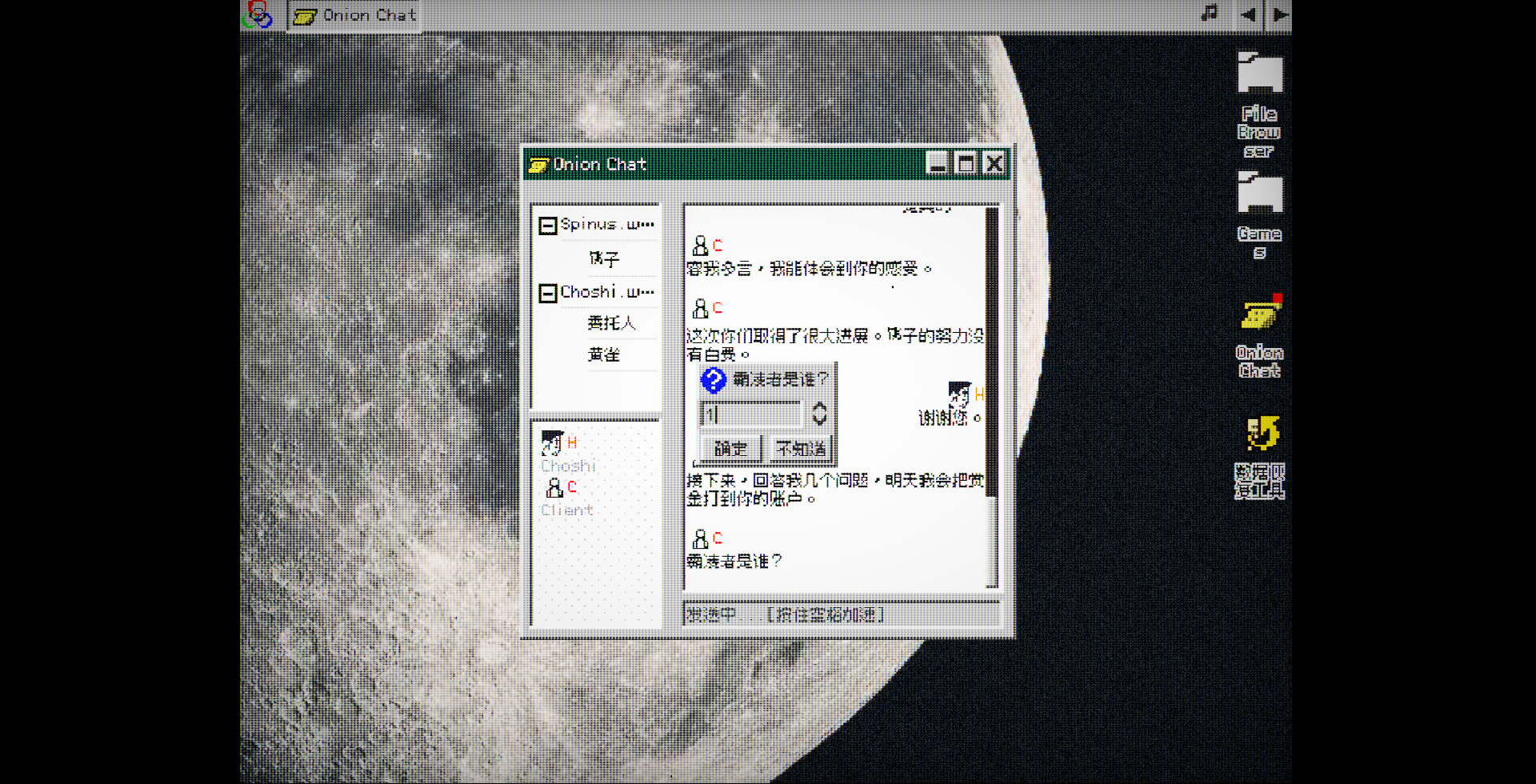
Task: Click the previous track left arrow
Action: [1247, 14]
